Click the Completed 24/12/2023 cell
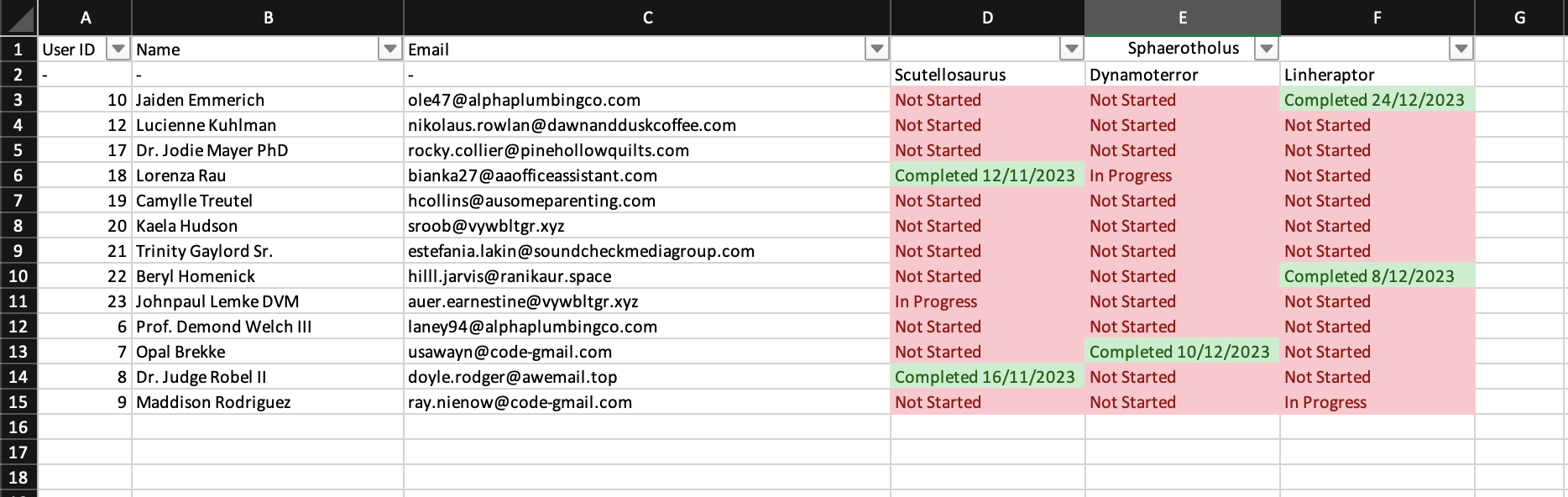This screenshot has width=1568, height=497. 1377,100
